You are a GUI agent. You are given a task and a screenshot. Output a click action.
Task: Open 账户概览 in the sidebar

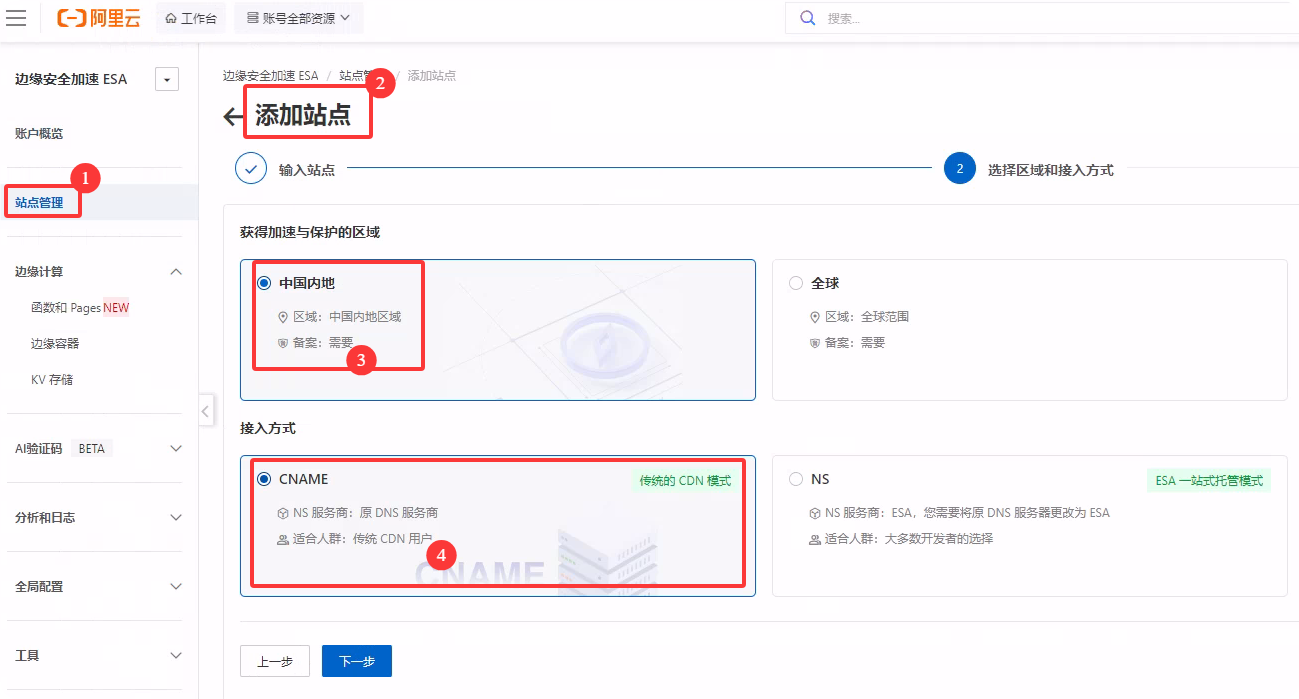tap(40, 134)
